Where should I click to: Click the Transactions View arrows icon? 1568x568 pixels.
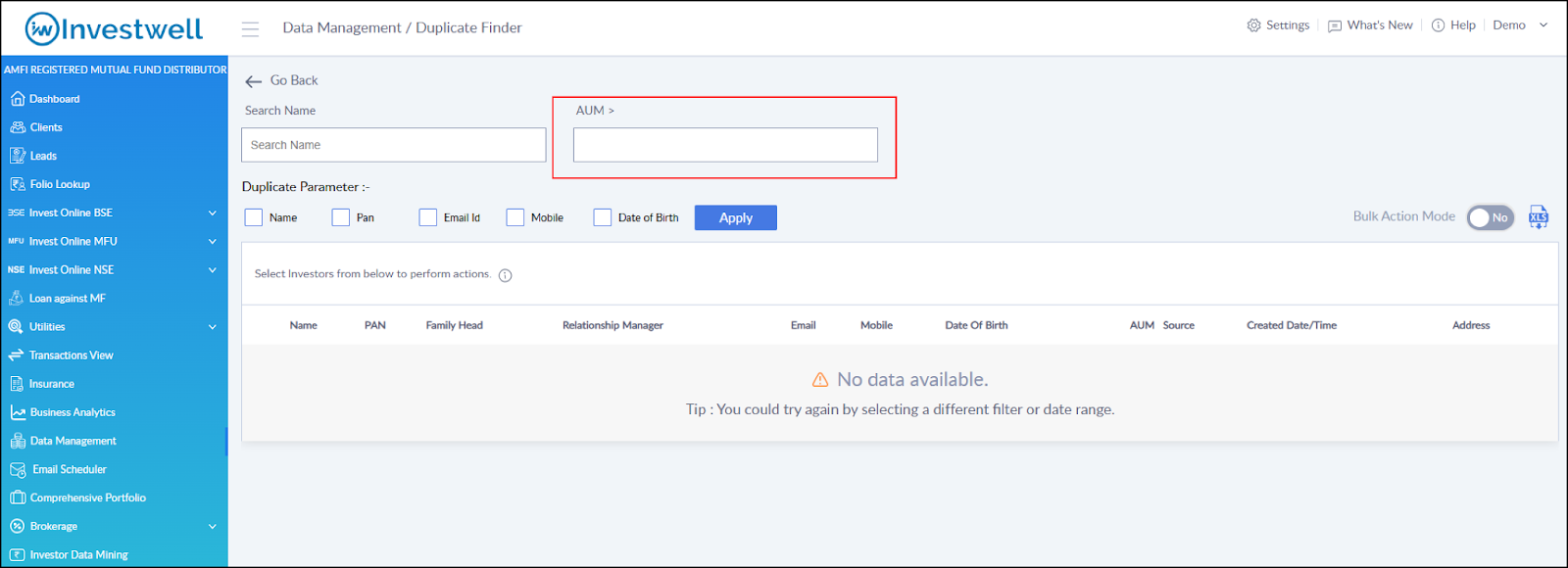point(16,355)
